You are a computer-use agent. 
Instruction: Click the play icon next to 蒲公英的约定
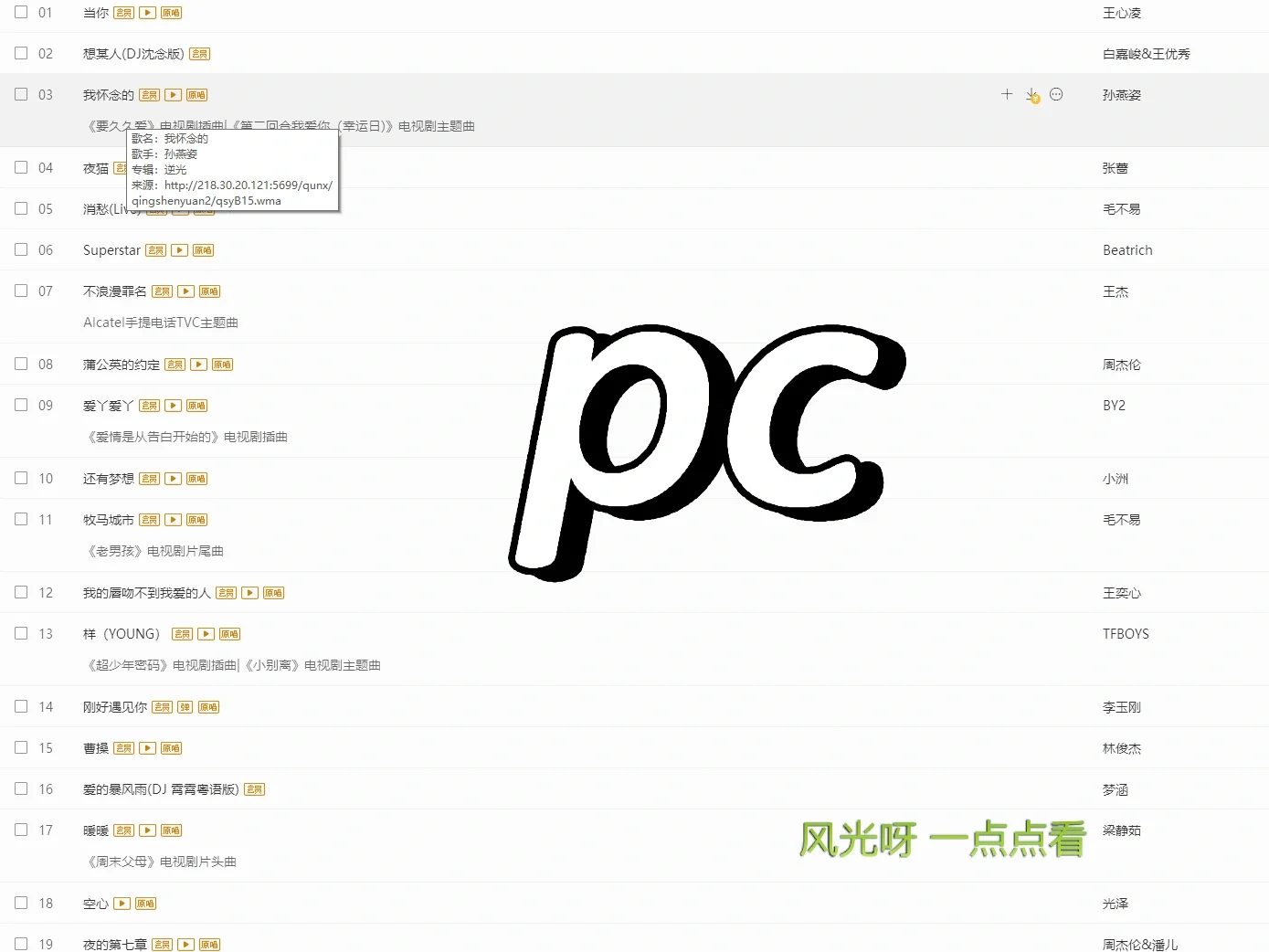pos(198,364)
